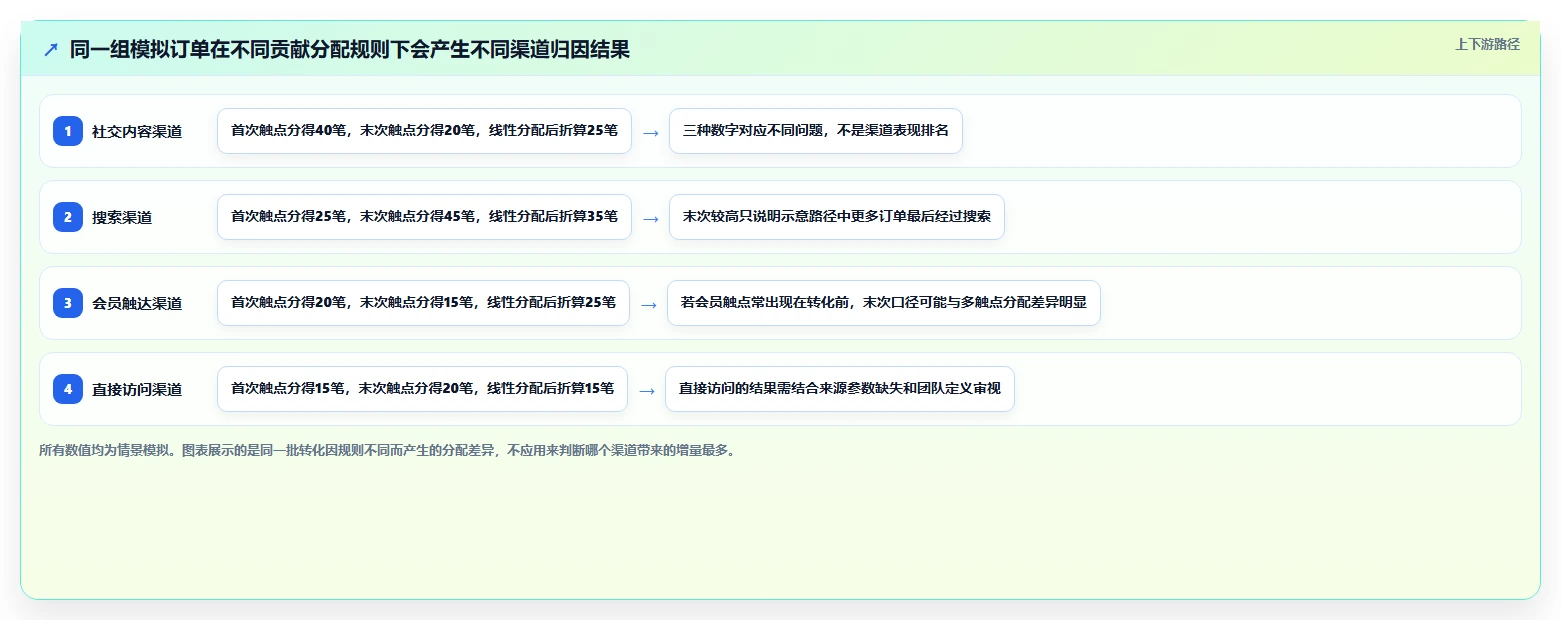Select the number 1 badge for 社交内容渠道

tap(68, 131)
